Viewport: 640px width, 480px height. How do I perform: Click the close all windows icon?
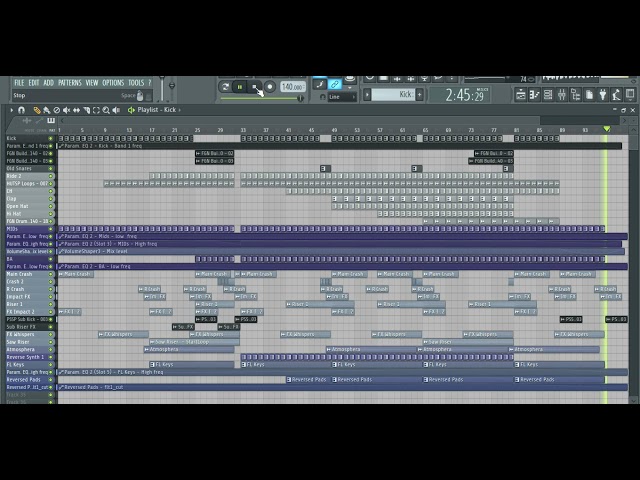point(630,95)
